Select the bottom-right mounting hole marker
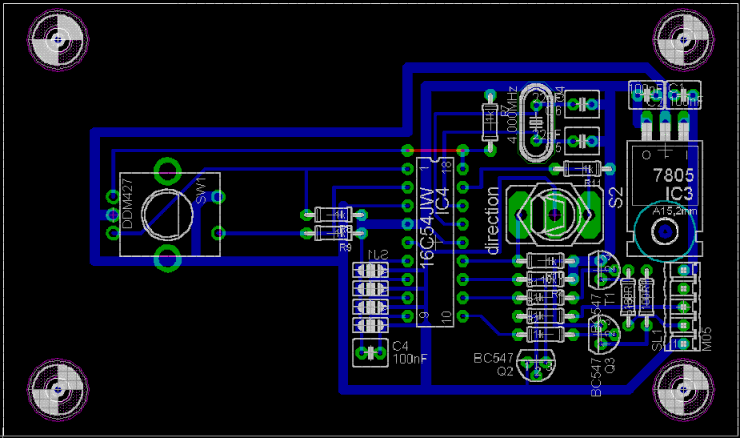Viewport: 740px width, 438px height. (x=685, y=390)
